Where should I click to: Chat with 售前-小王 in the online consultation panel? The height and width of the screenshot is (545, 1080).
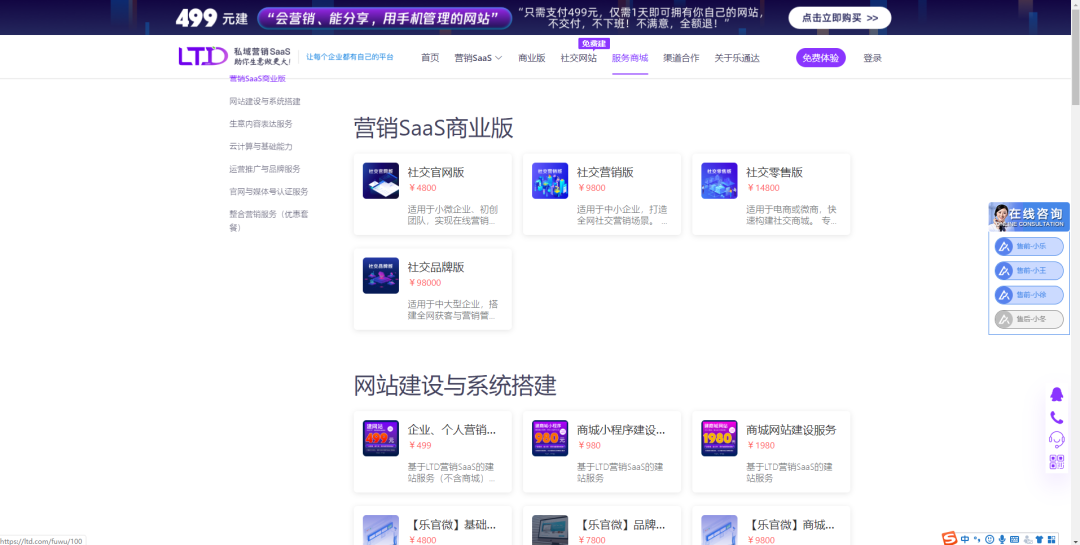[x=1029, y=271]
